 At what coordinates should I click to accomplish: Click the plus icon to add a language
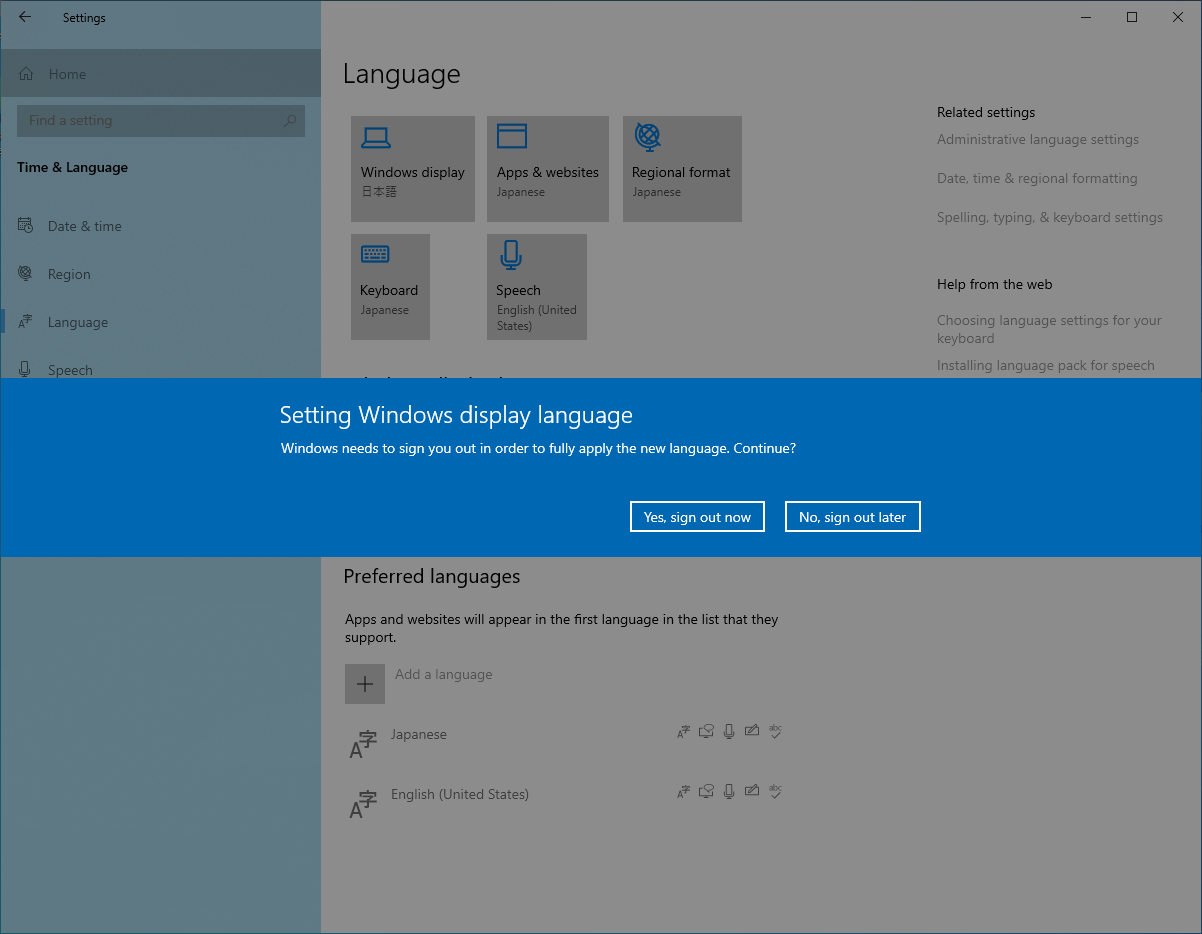pos(364,684)
